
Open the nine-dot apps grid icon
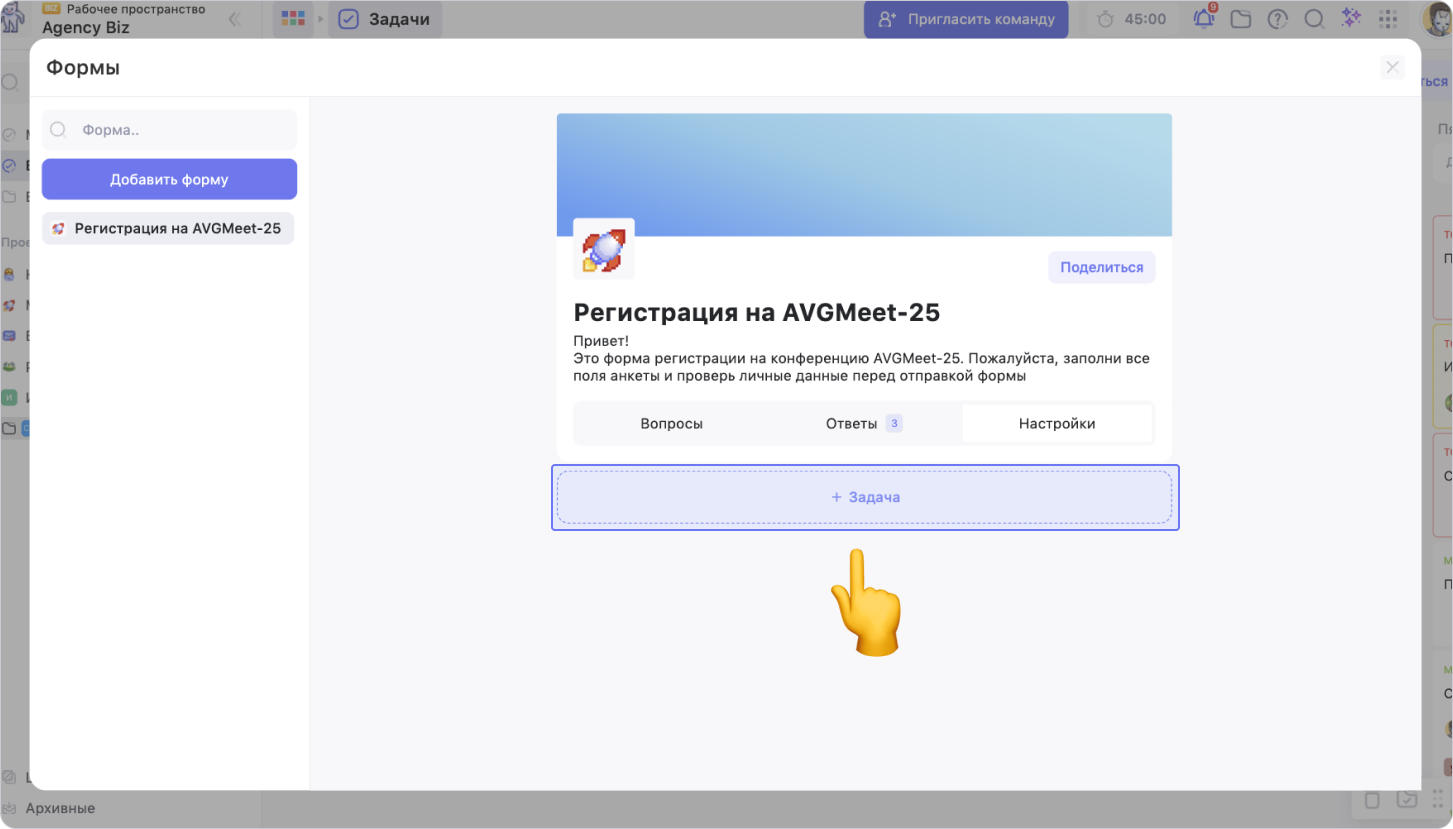point(1388,19)
